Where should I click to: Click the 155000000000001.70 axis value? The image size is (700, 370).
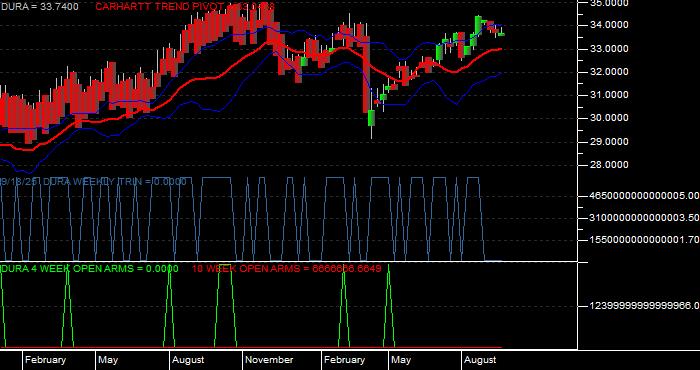pyautogui.click(x=645, y=240)
